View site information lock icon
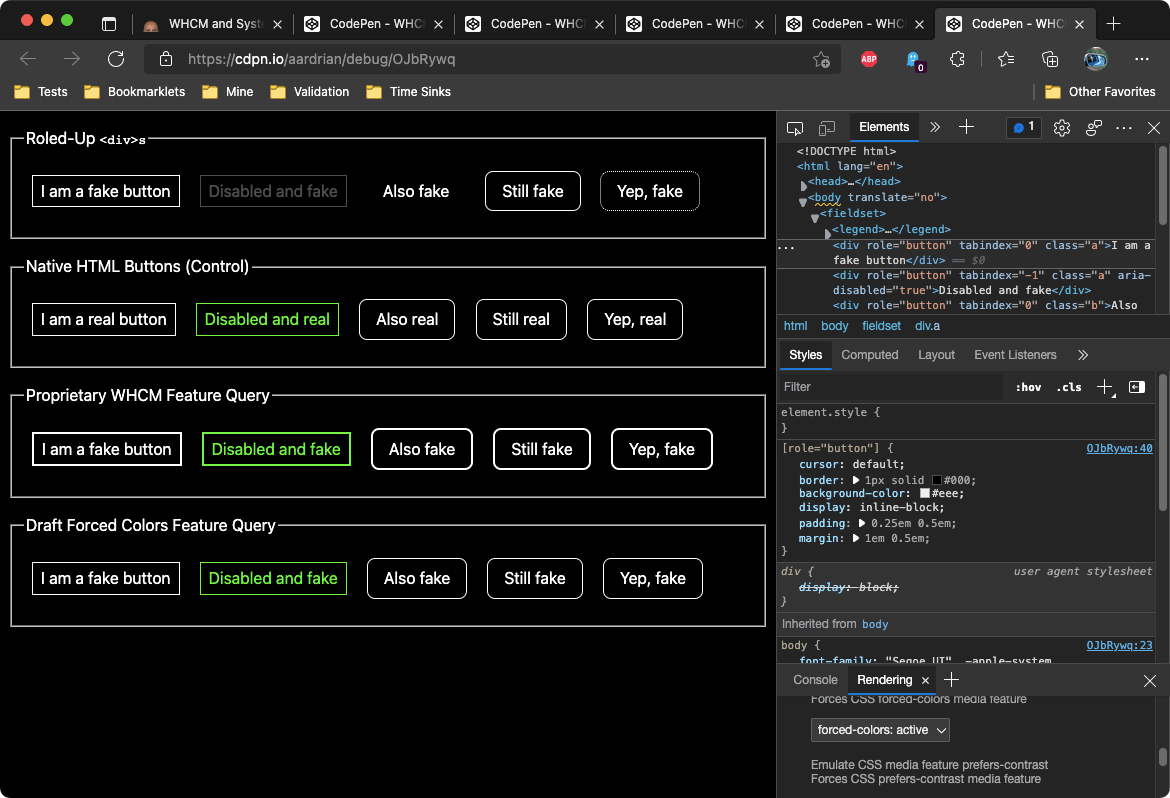The height and width of the screenshot is (798, 1170). (166, 59)
